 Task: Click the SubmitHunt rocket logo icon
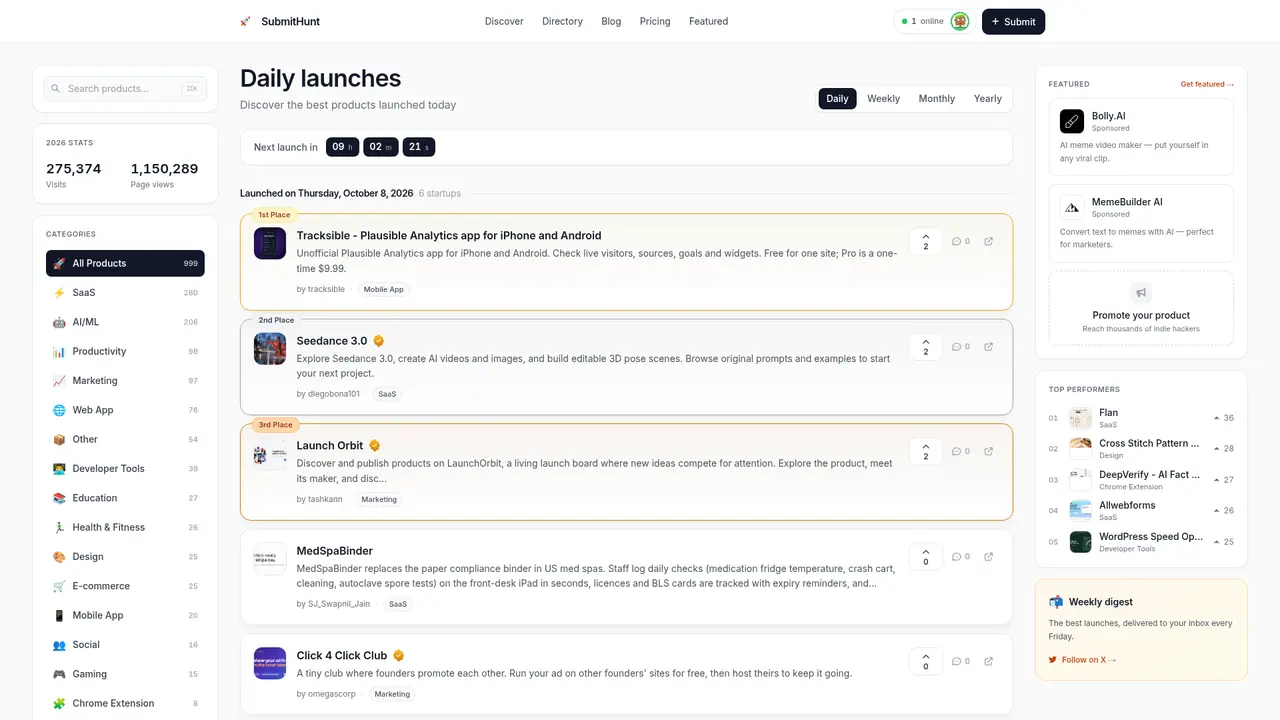[x=246, y=21]
